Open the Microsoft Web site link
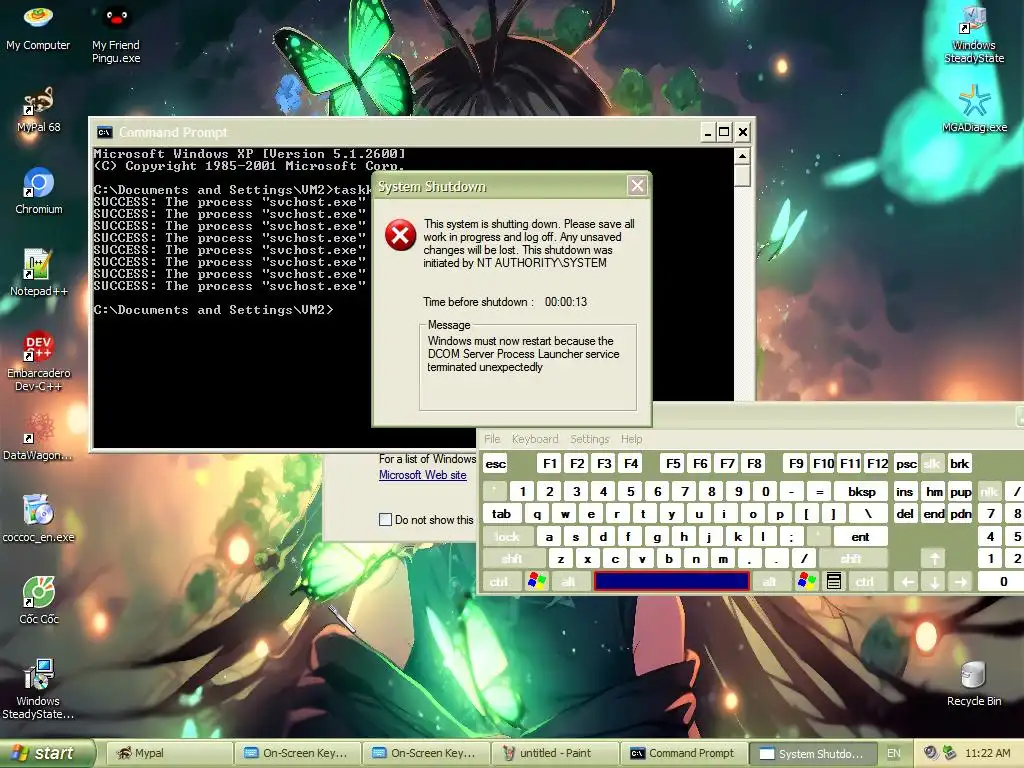Image resolution: width=1024 pixels, height=768 pixels. [423, 475]
